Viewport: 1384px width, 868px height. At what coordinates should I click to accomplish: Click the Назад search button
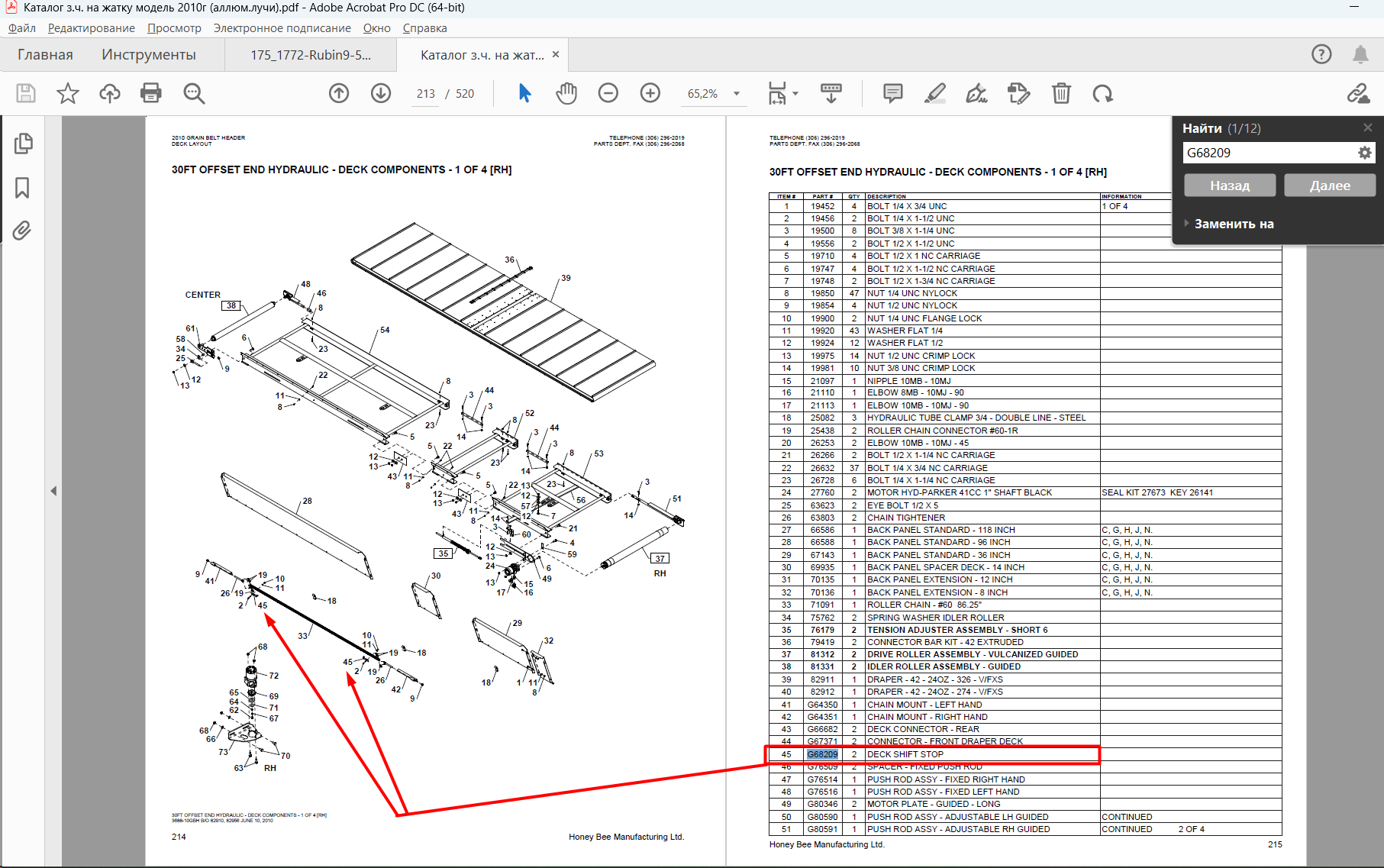[1230, 186]
